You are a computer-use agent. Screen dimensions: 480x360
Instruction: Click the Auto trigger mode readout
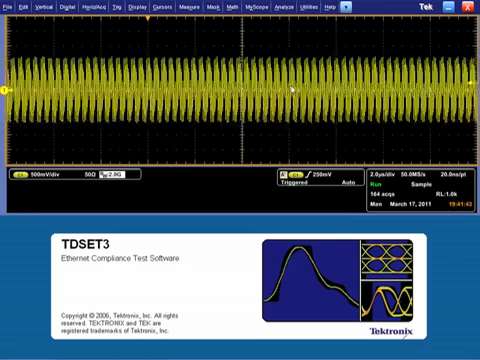(x=348, y=182)
